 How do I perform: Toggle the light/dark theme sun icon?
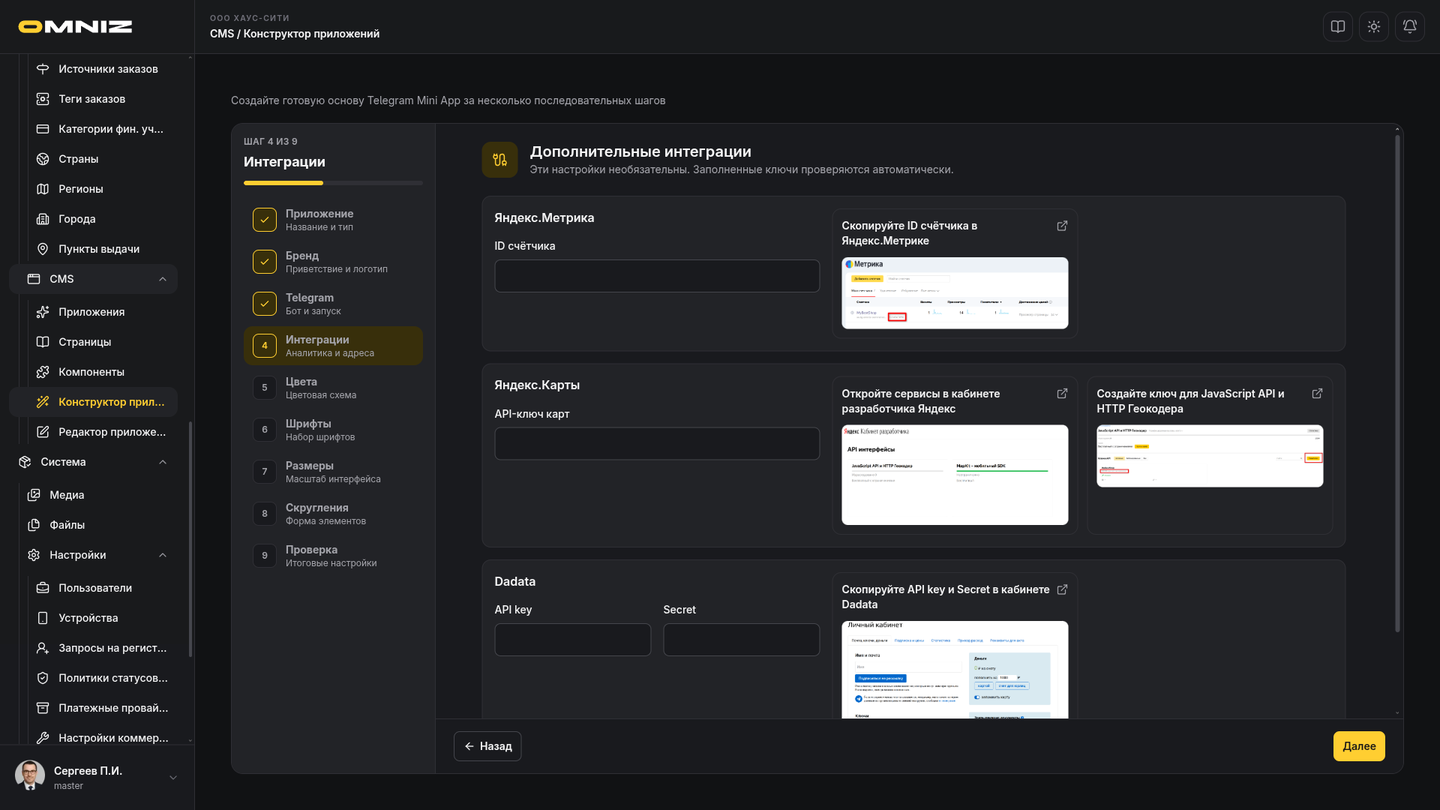pos(1374,27)
